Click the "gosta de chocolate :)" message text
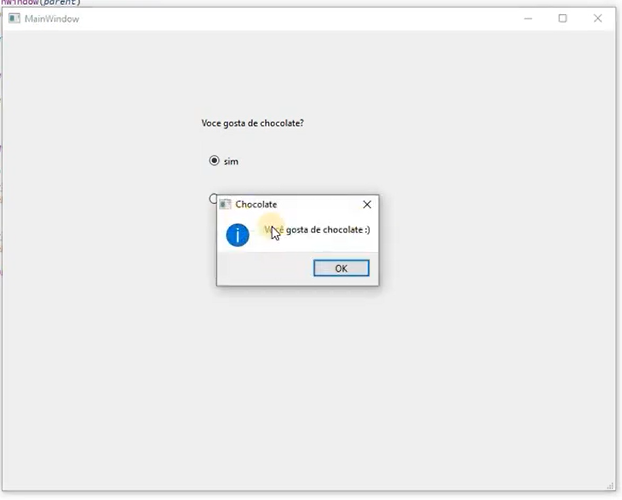Image resolution: width=622 pixels, height=500 pixels. tap(327, 230)
